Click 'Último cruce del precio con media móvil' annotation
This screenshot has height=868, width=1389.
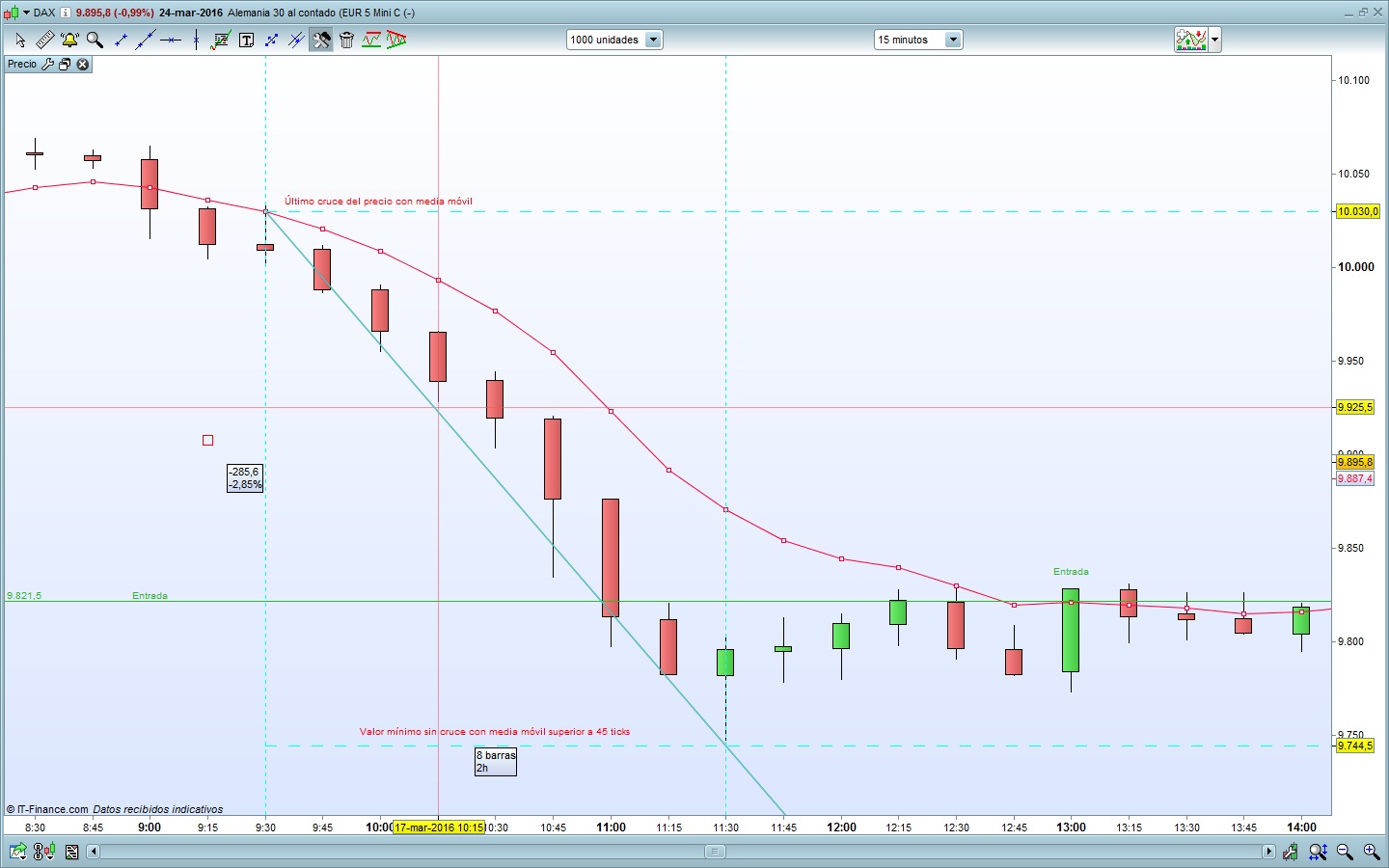[378, 202]
